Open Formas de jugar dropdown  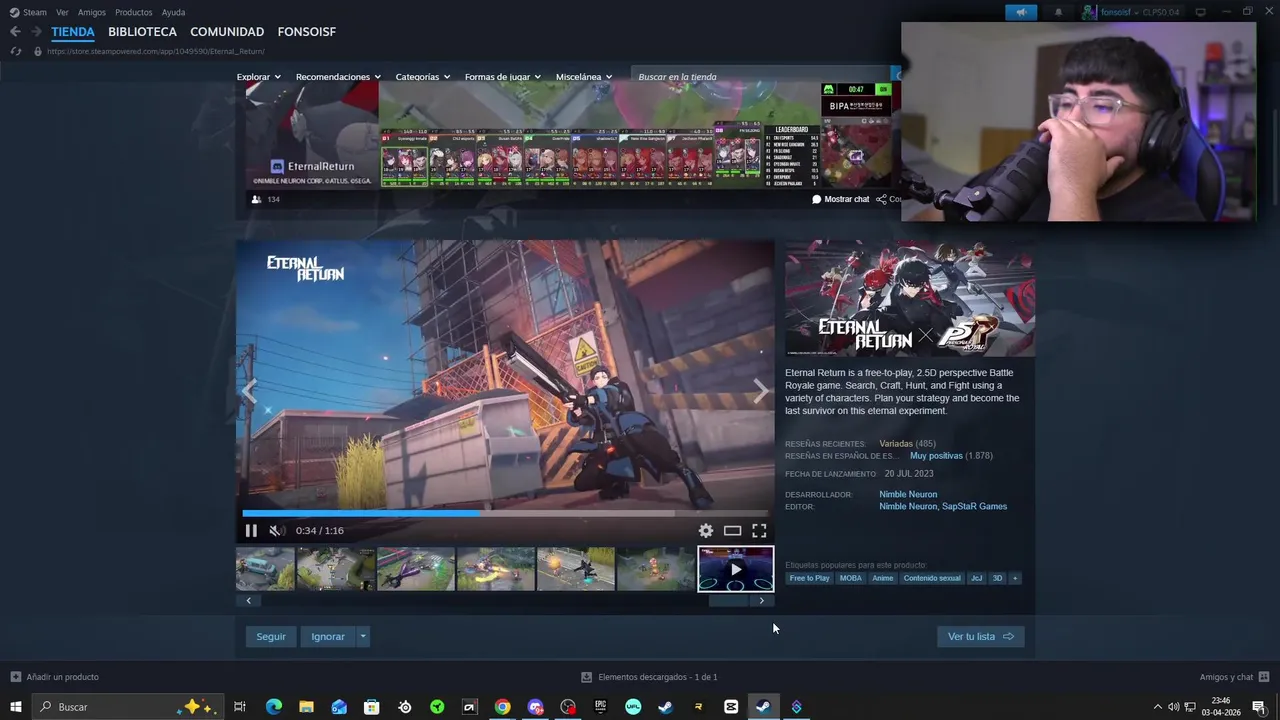click(502, 77)
